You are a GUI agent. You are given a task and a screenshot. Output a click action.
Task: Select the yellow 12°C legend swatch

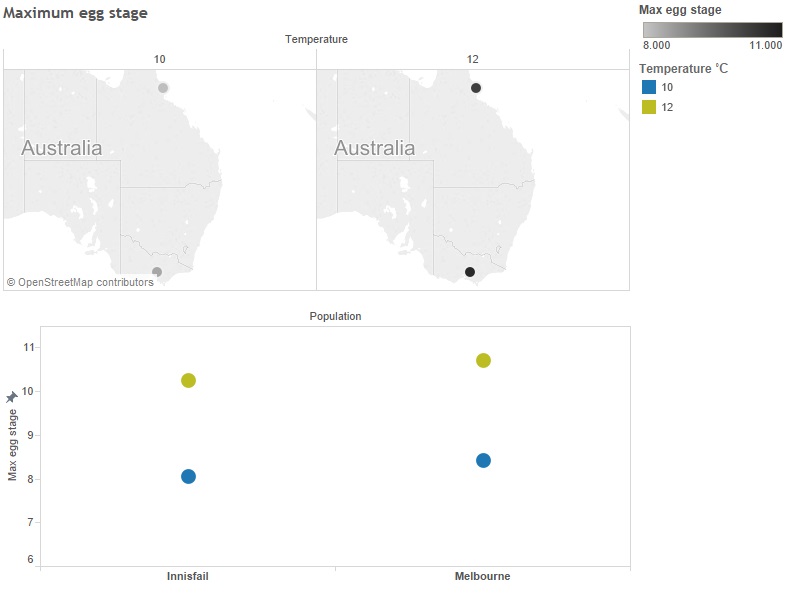click(649, 107)
